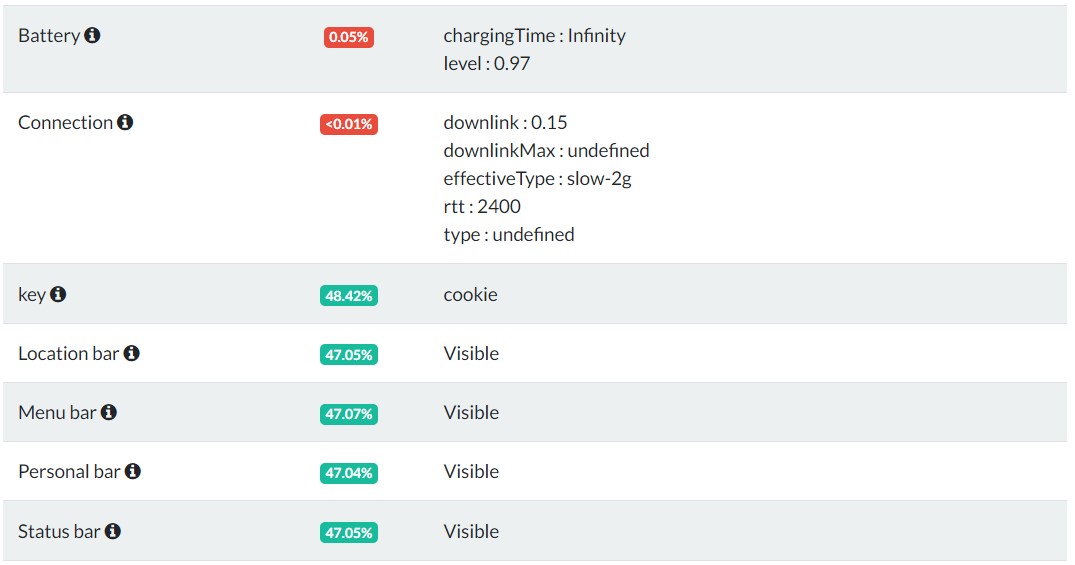Click the 'rtt : 2400' value

pos(482,207)
